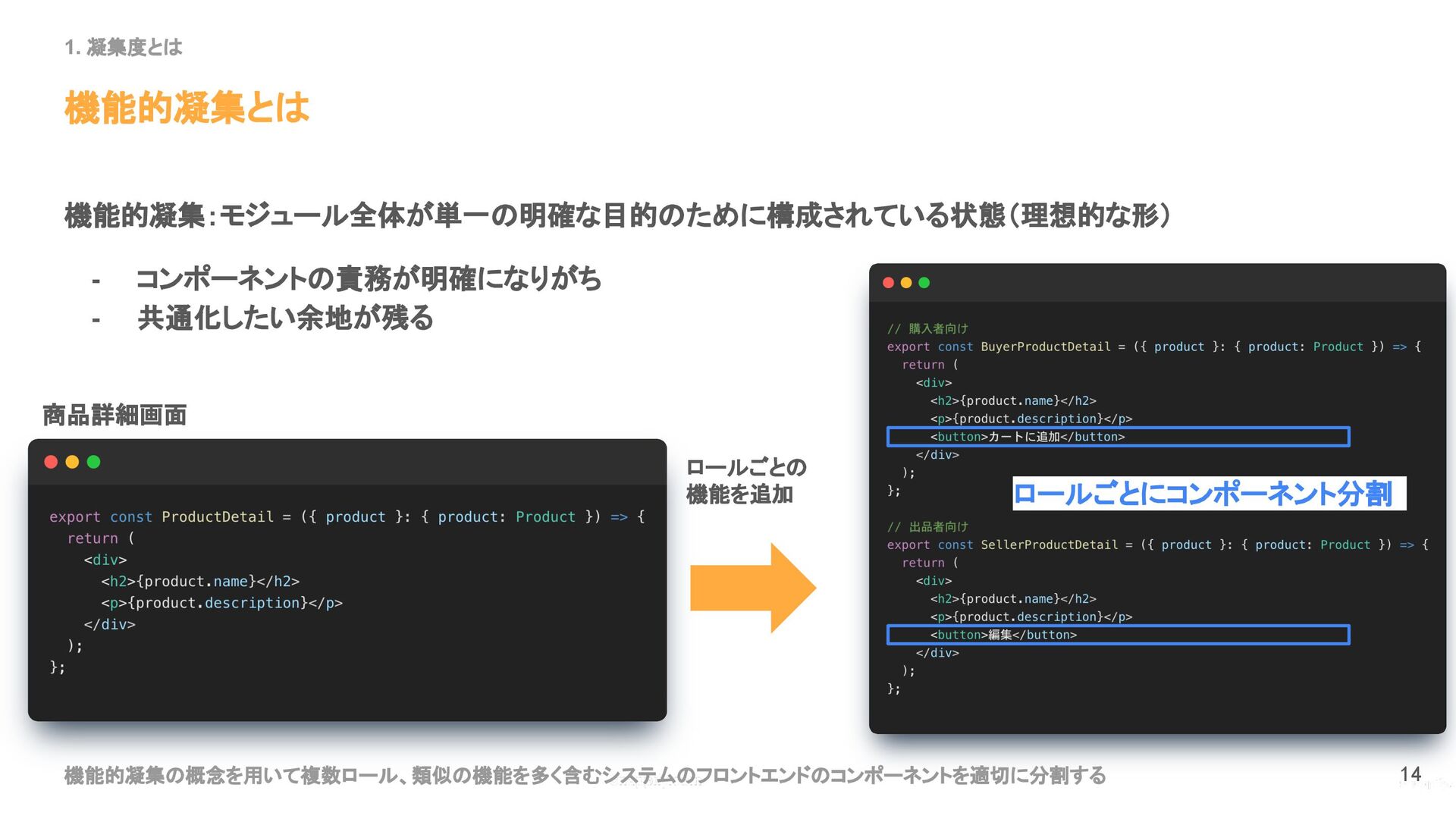This screenshot has width=1456, height=819.
Task: Click bullet 共通化したい余地が残る
Action: coord(285,318)
